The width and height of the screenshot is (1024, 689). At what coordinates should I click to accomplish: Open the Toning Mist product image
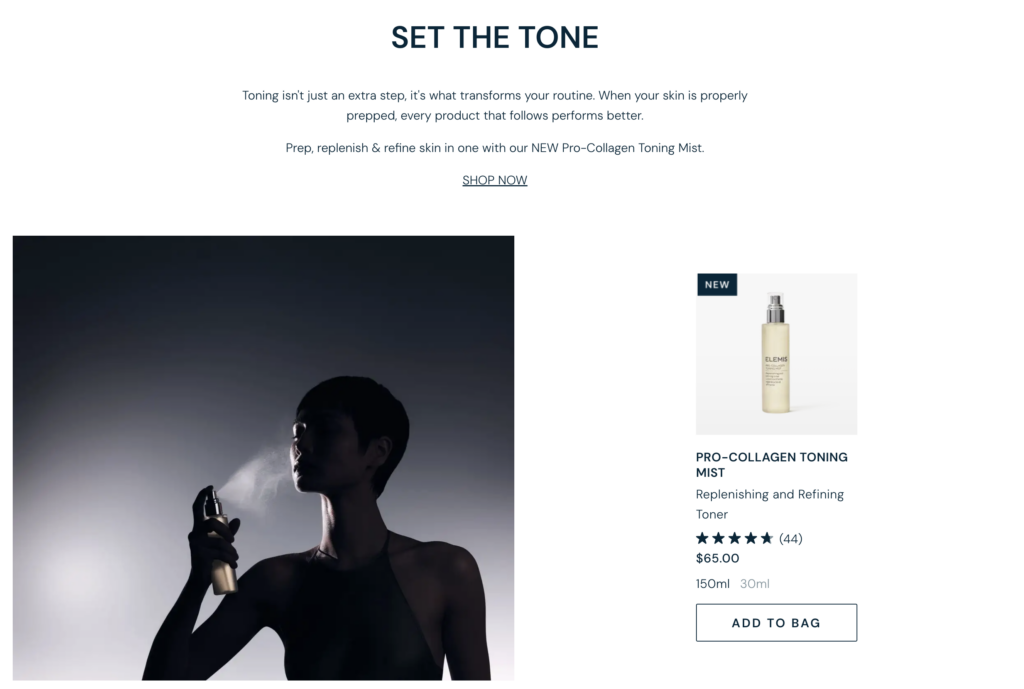click(x=776, y=354)
